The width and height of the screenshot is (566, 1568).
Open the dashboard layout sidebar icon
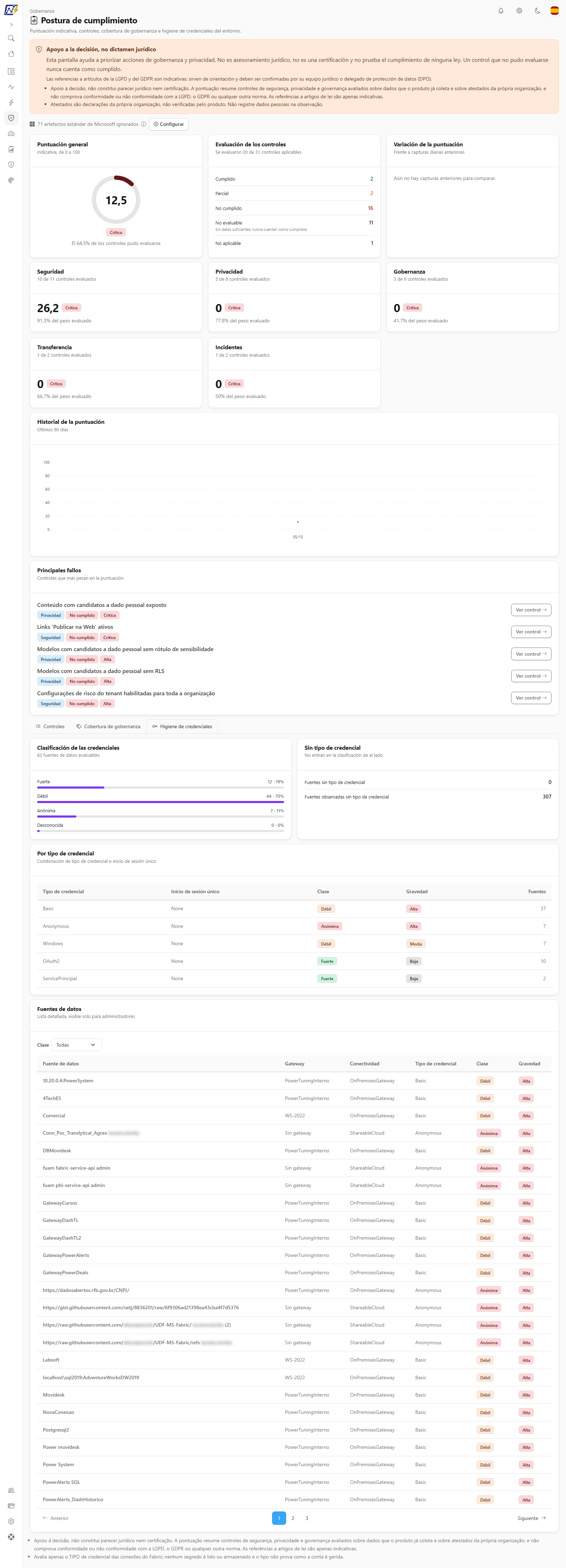[11, 71]
